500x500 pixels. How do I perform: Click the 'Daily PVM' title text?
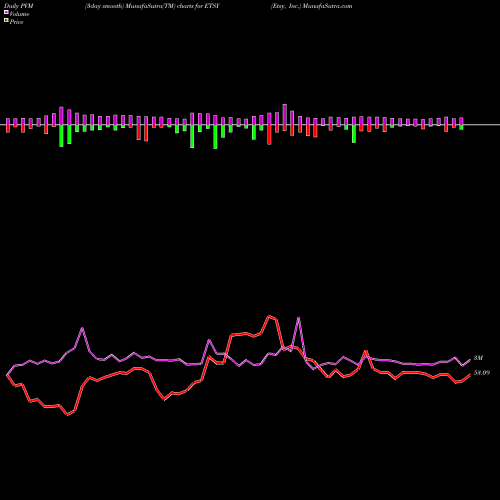tap(19, 6)
